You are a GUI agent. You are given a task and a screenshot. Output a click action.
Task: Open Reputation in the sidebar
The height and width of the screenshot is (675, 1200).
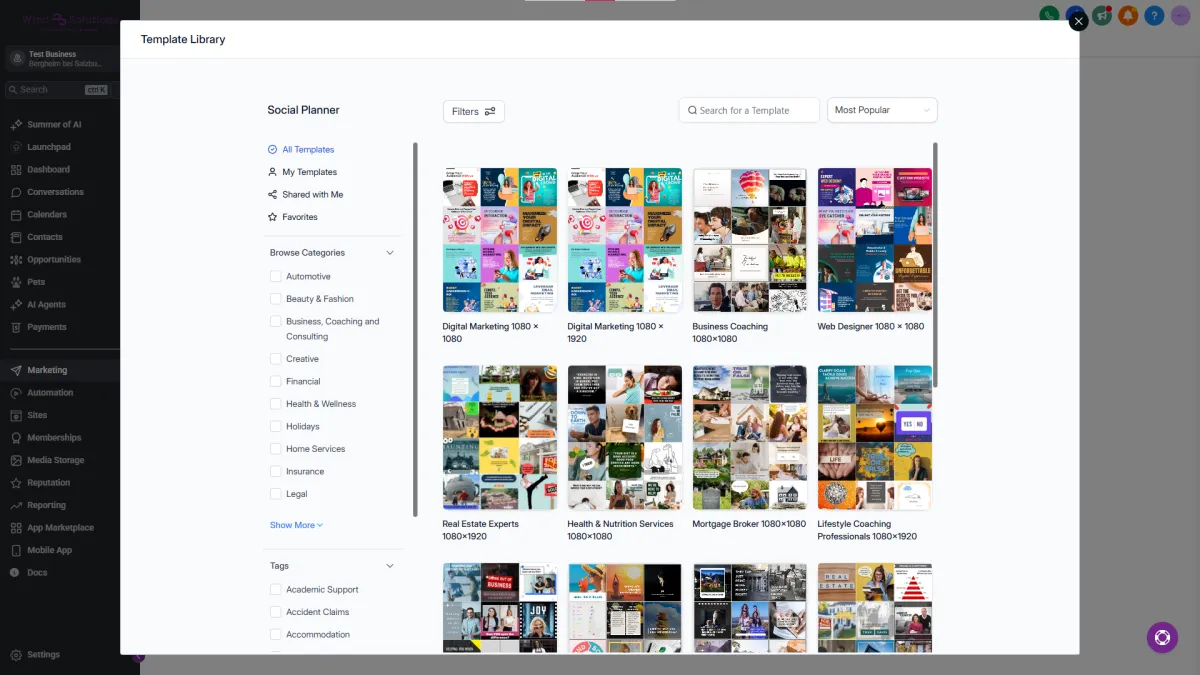point(48,483)
